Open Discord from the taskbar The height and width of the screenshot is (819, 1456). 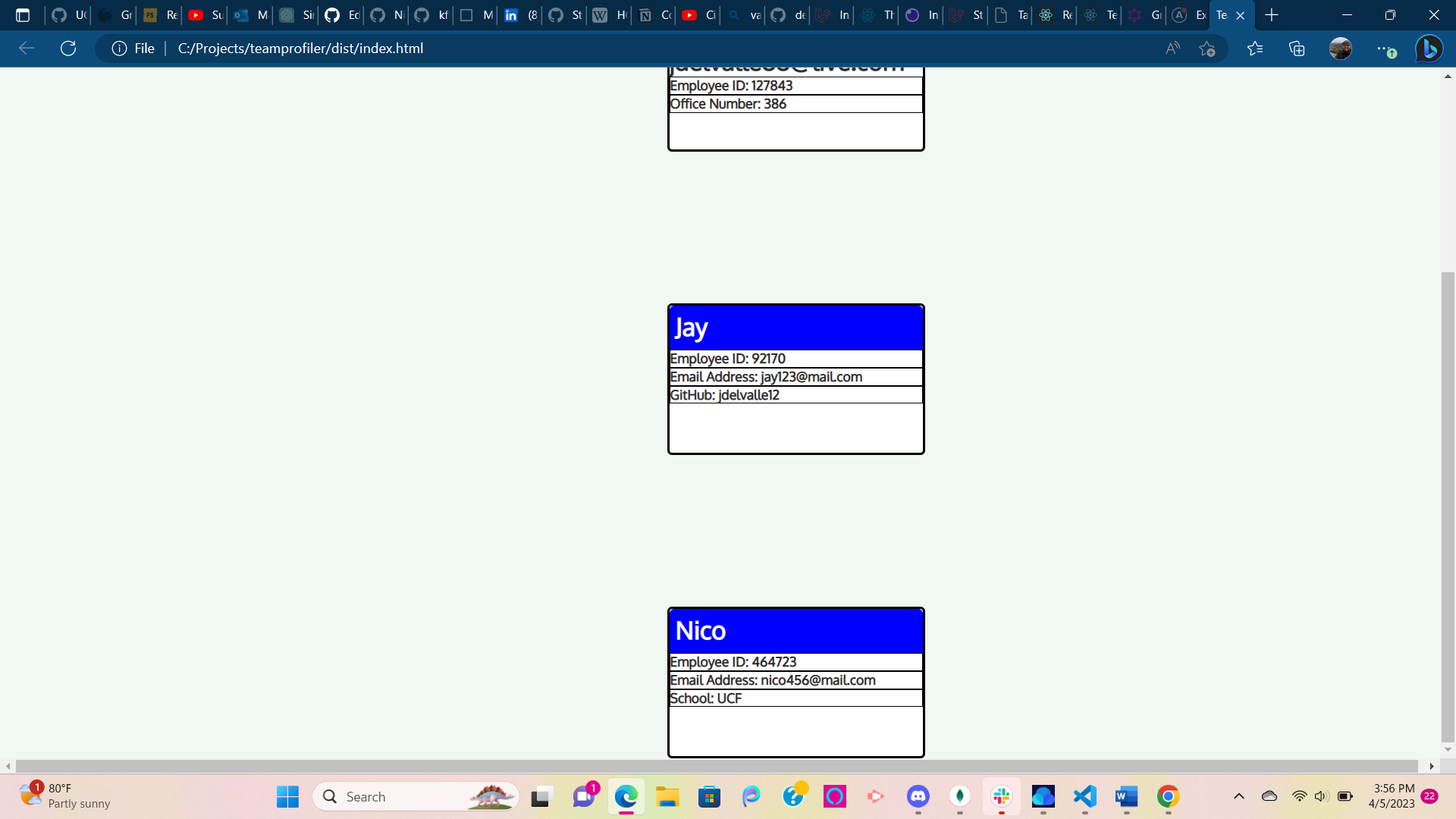pos(917,796)
